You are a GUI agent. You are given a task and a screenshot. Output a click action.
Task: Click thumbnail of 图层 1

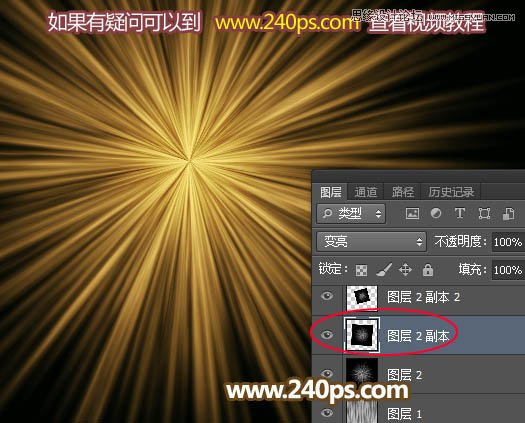click(362, 412)
